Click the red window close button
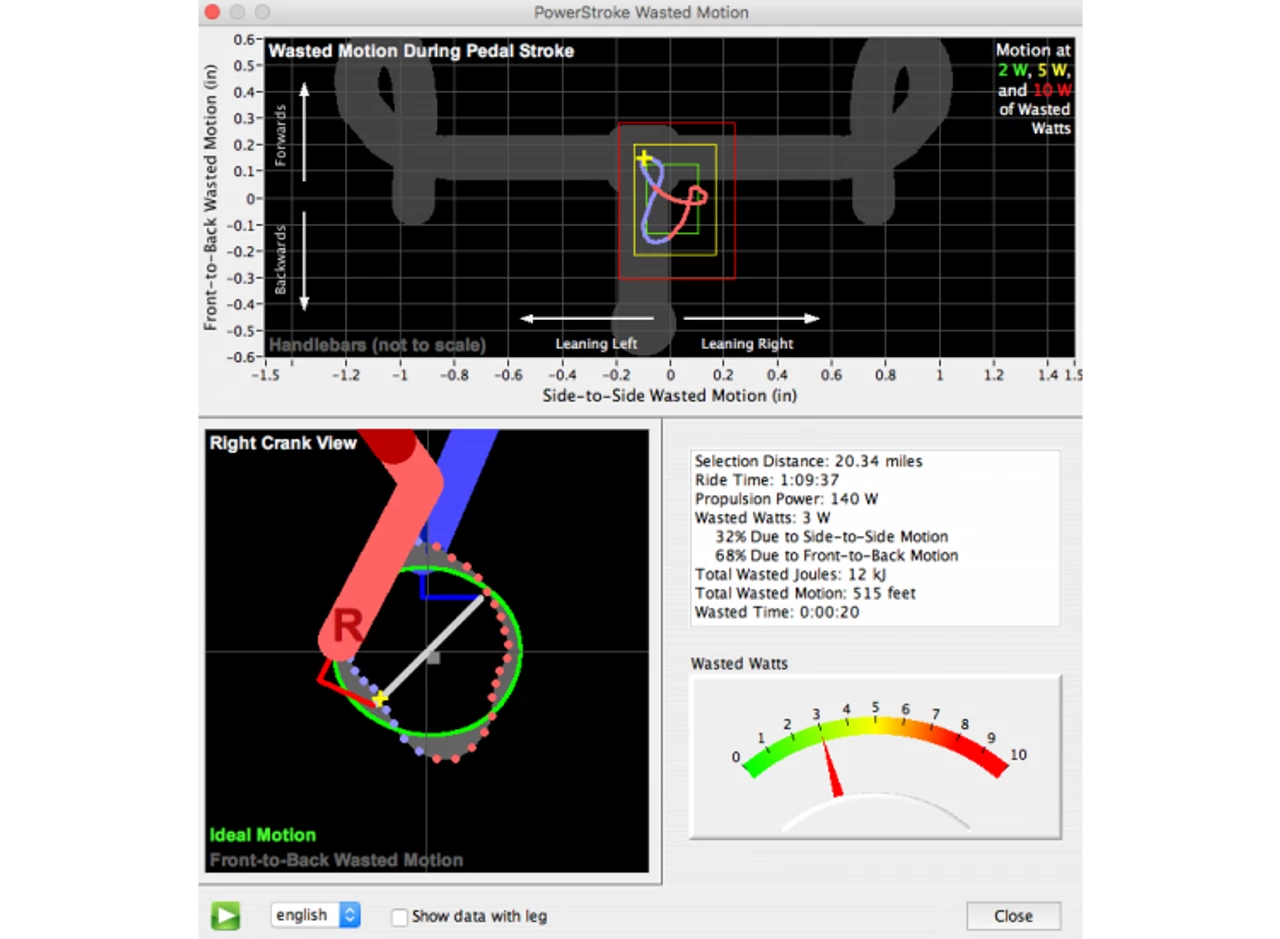 pyautogui.click(x=211, y=13)
